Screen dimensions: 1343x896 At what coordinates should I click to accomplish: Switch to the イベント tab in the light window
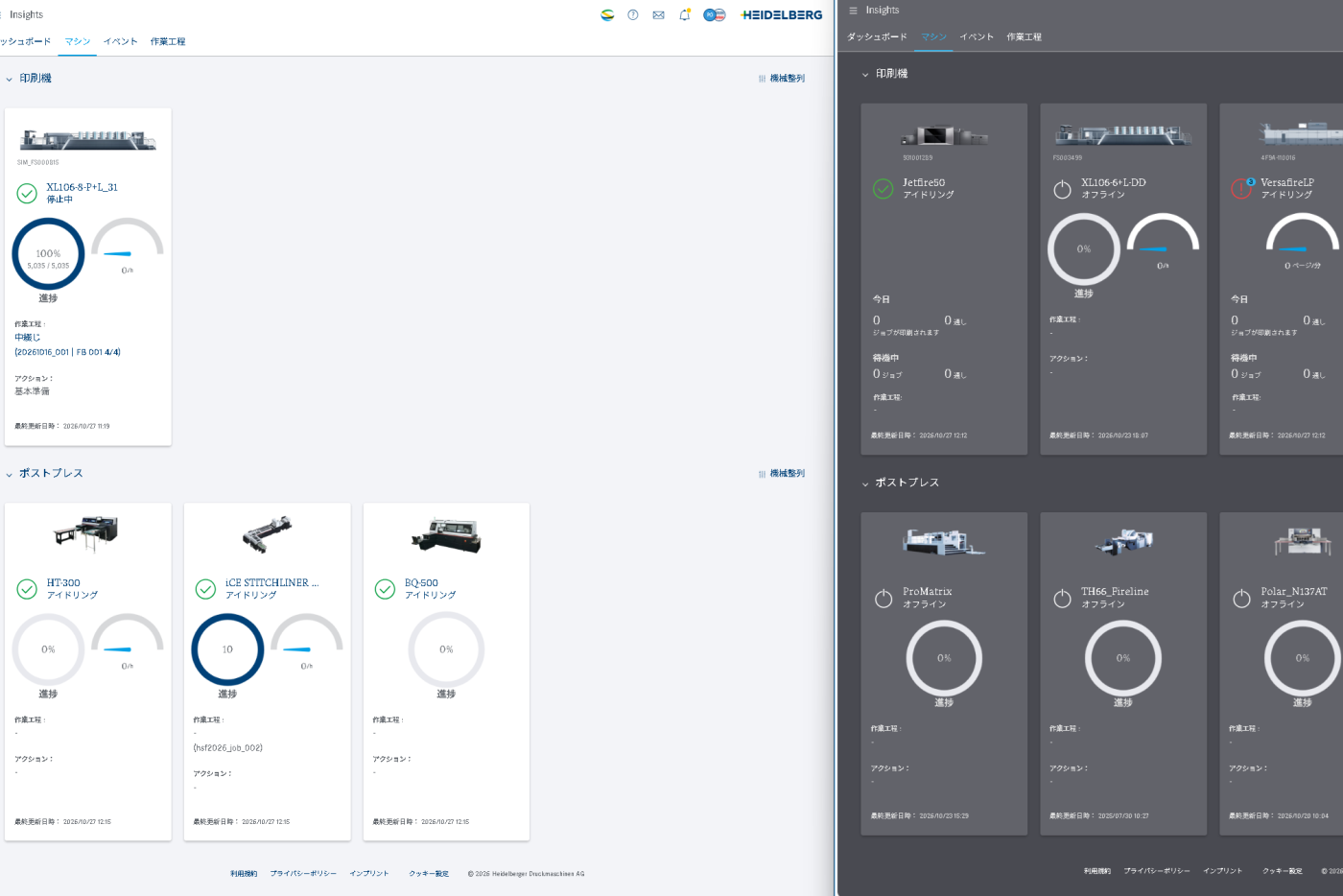121,42
